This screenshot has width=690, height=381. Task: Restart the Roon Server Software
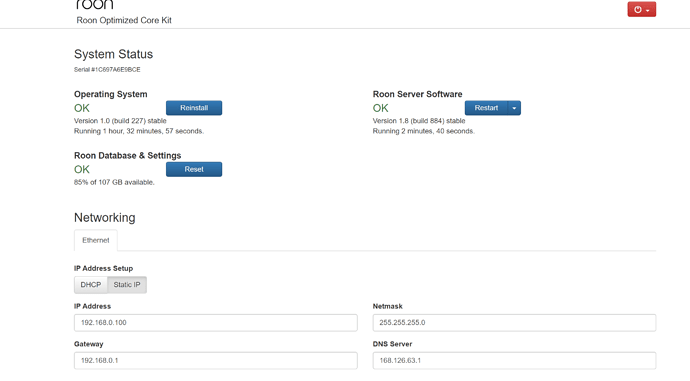(x=486, y=108)
